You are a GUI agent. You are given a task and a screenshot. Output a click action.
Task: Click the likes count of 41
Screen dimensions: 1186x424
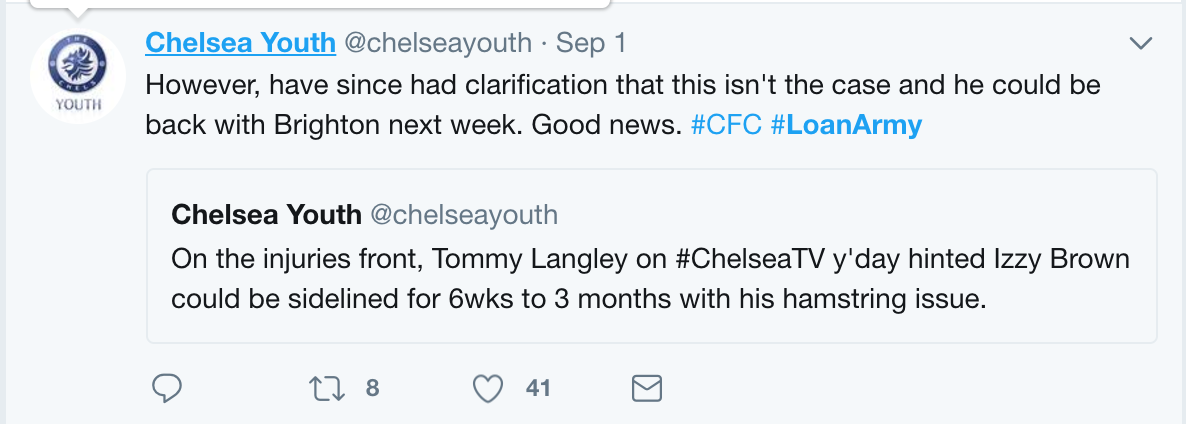tap(538, 388)
